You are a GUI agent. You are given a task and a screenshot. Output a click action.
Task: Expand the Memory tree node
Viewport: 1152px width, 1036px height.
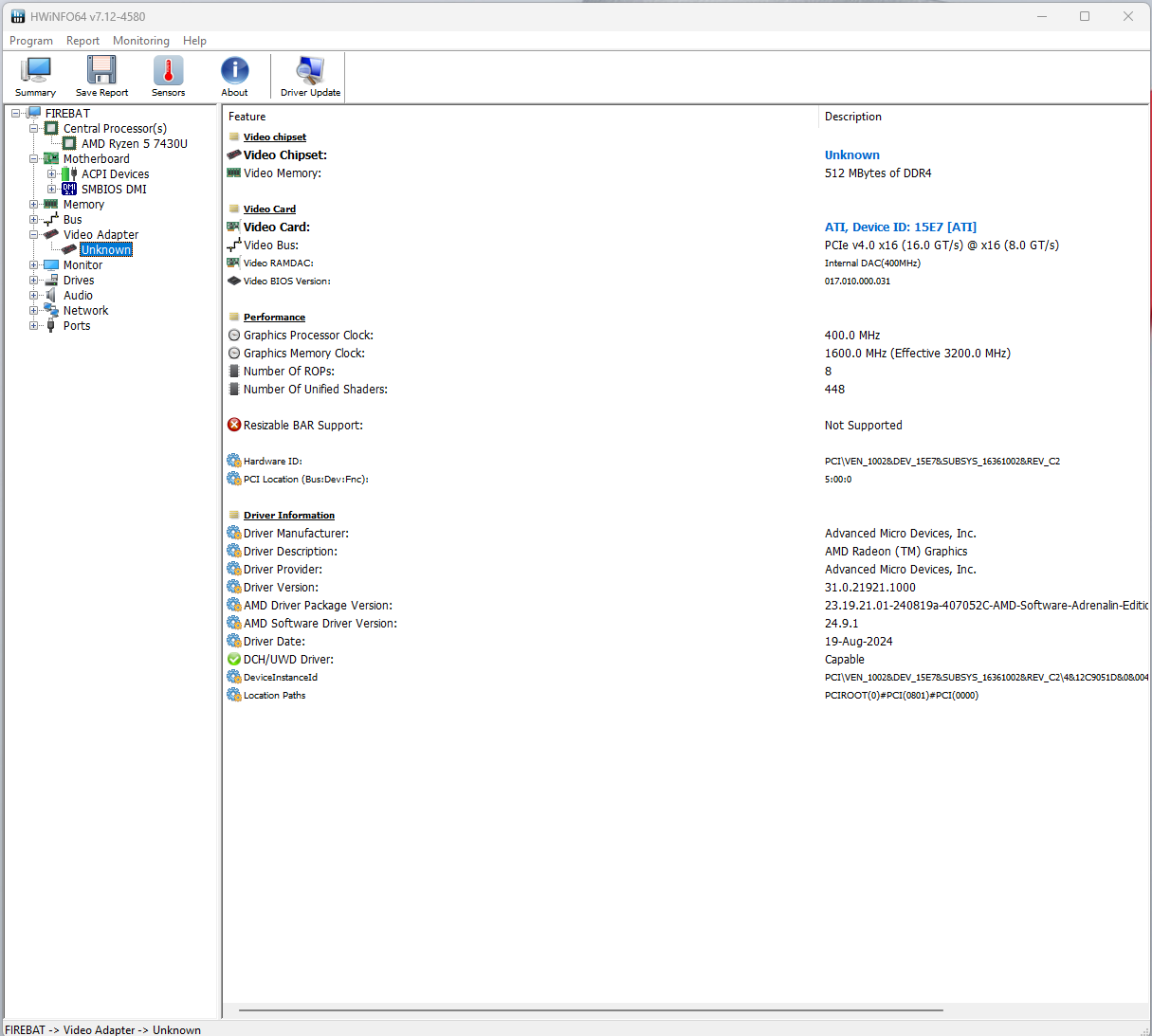(x=34, y=205)
